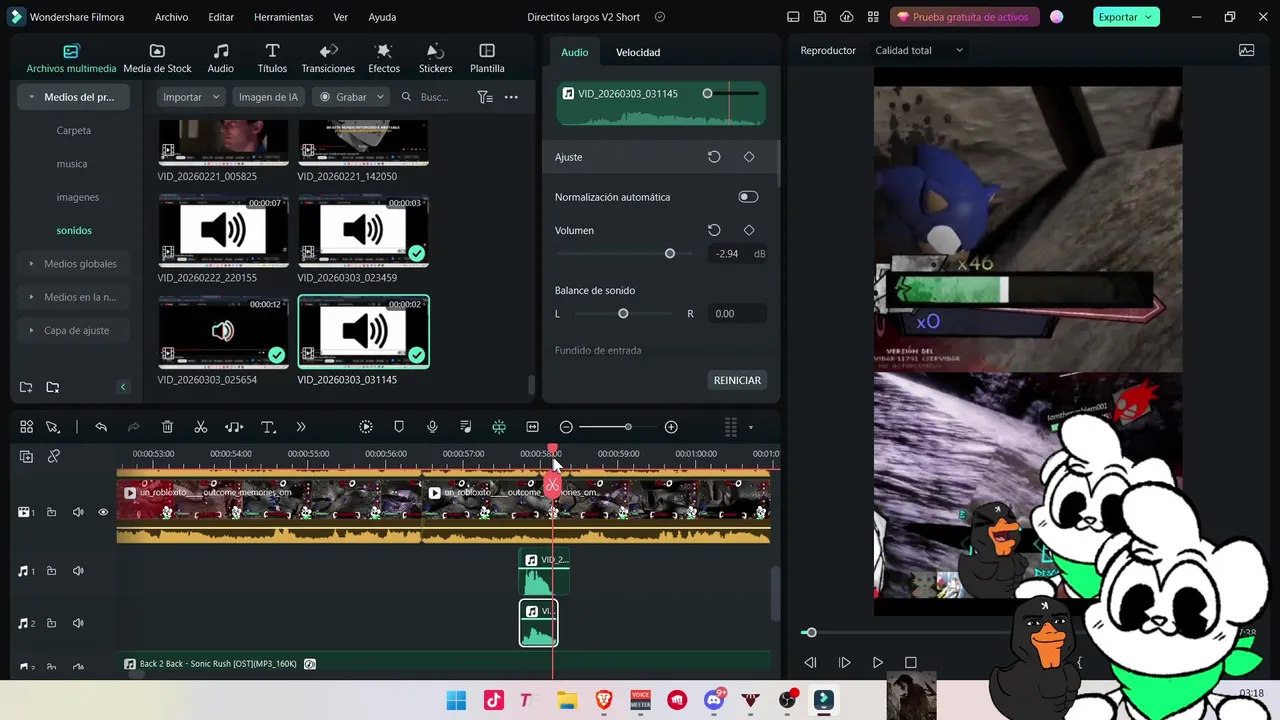Select the VID_20260222_220155 audio thumbnail
Screen dimensions: 1280x720
(x=223, y=231)
